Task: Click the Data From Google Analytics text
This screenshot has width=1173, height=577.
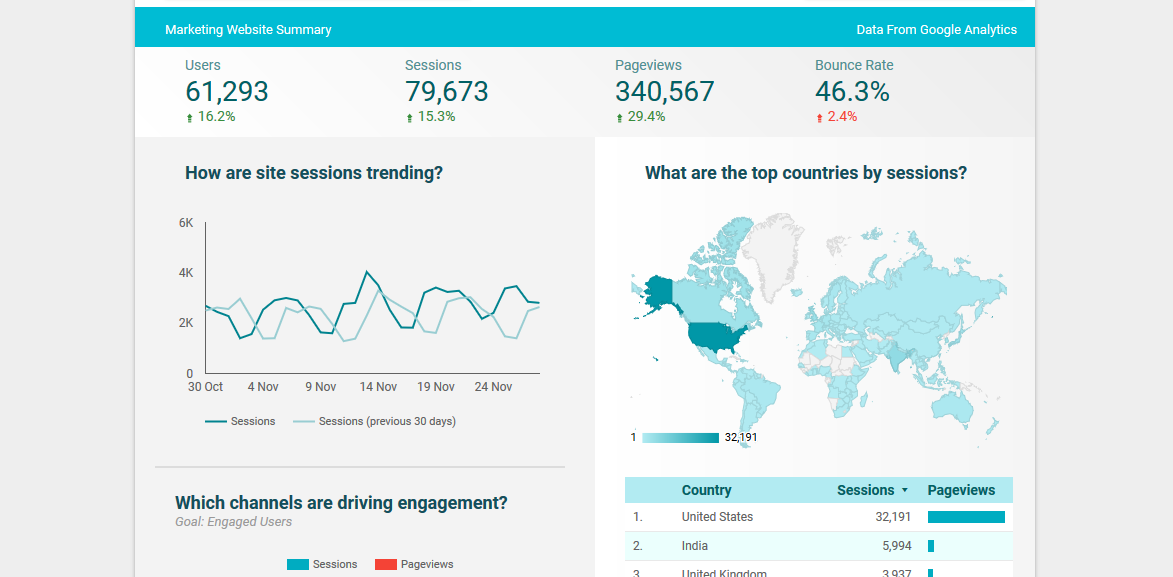Action: point(936,30)
